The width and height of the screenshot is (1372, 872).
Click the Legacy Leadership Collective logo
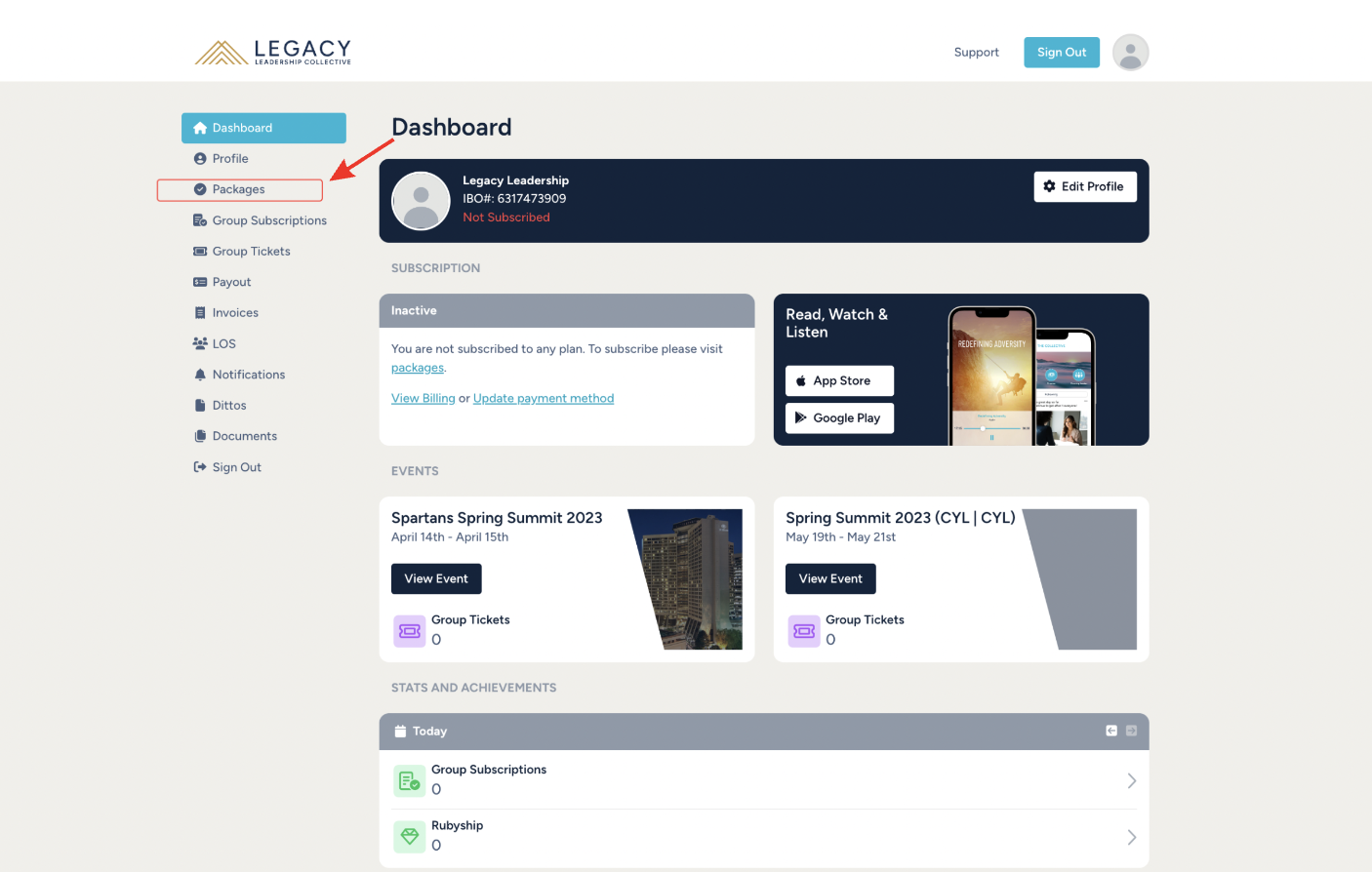coord(273,53)
